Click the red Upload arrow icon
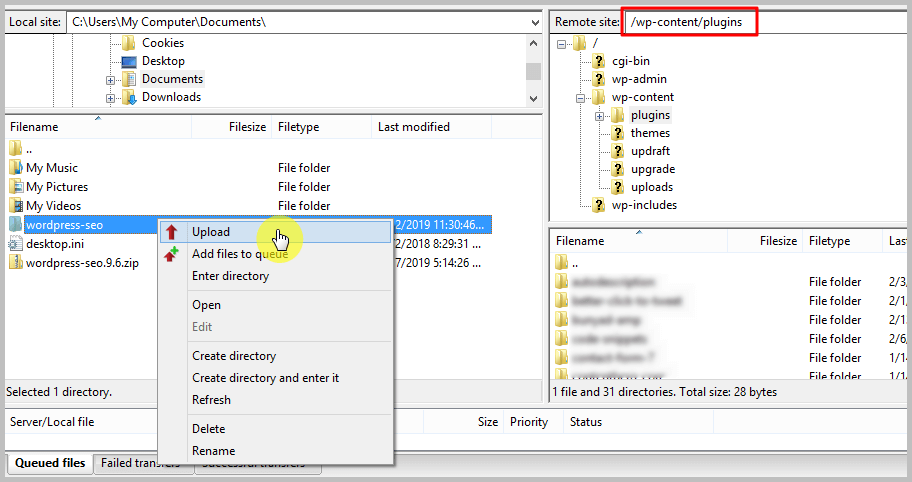The height and width of the screenshot is (482, 912). click(x=171, y=232)
